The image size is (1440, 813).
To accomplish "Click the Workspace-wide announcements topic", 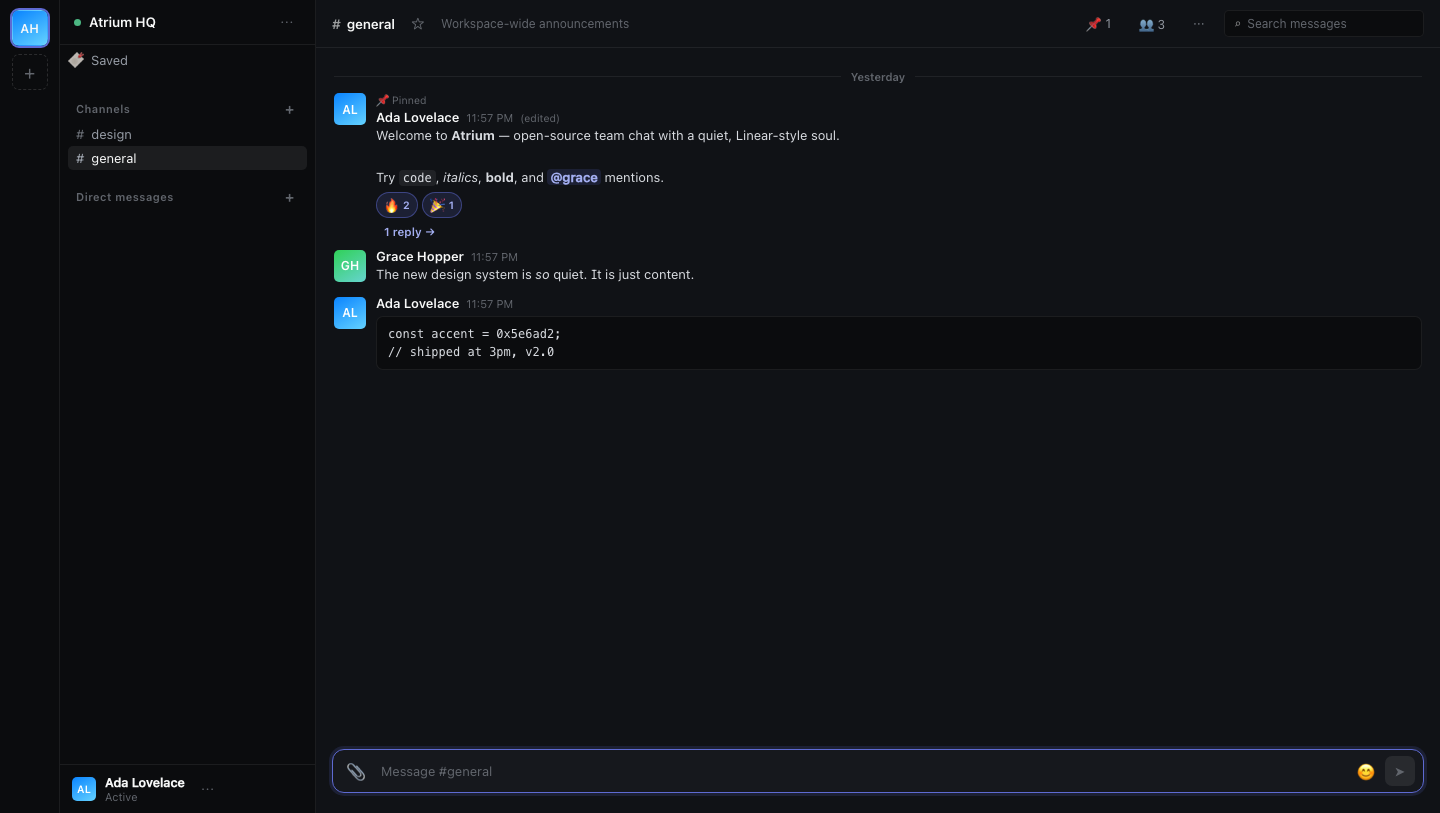I will 535,24.
